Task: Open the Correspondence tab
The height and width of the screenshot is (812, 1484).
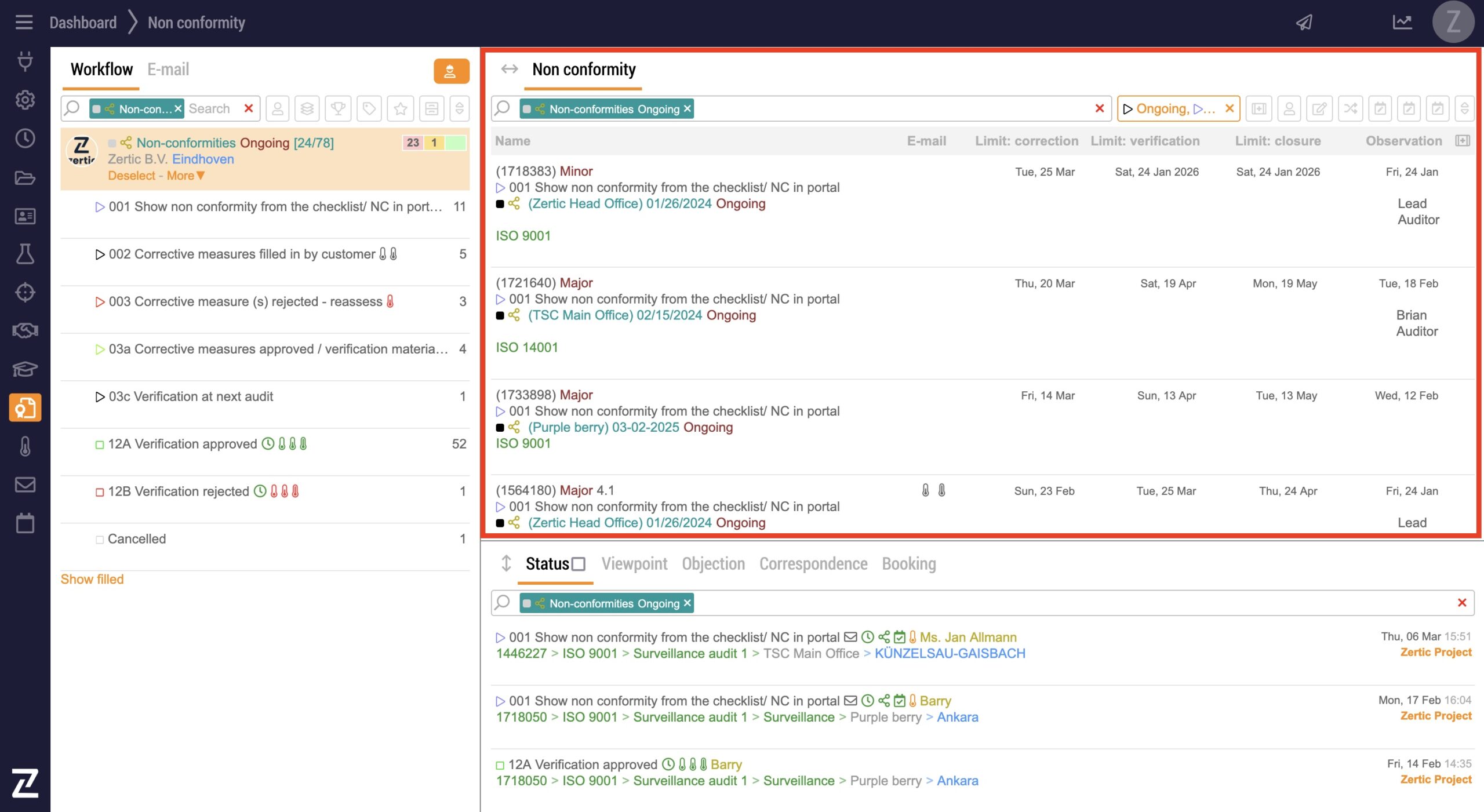Action: pos(813,564)
